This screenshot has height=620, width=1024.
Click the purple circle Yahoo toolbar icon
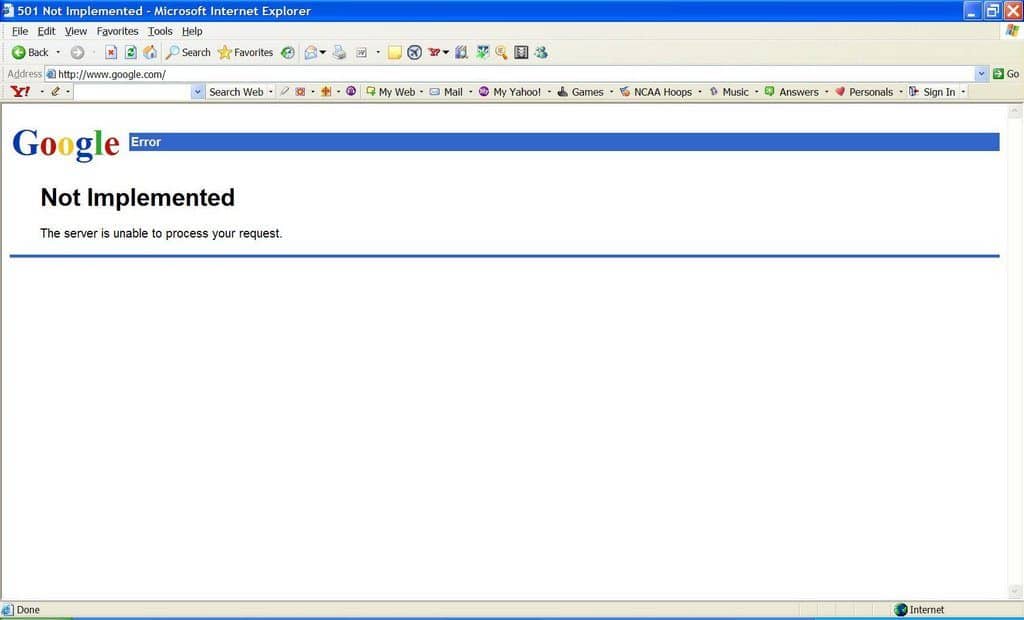tap(351, 91)
